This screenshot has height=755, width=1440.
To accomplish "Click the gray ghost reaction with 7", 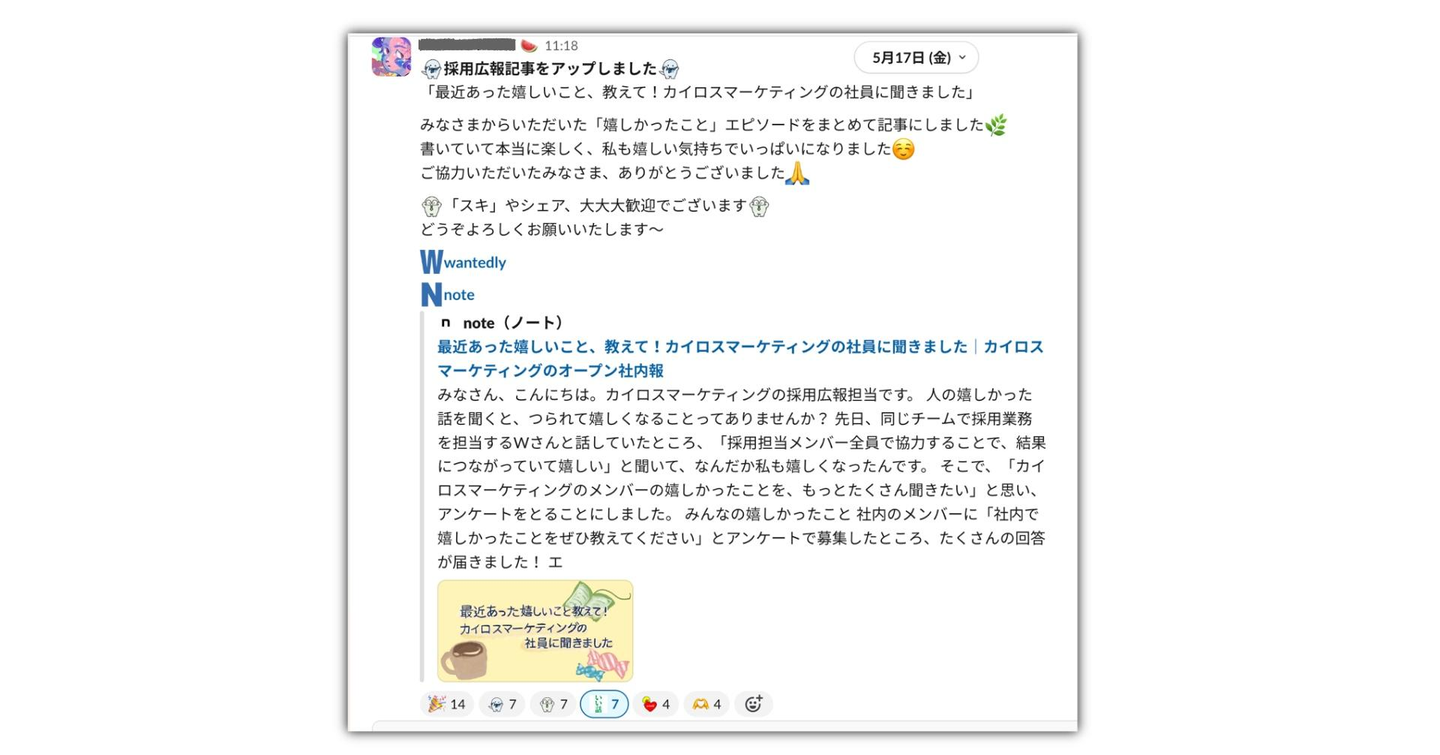I will 553,704.
